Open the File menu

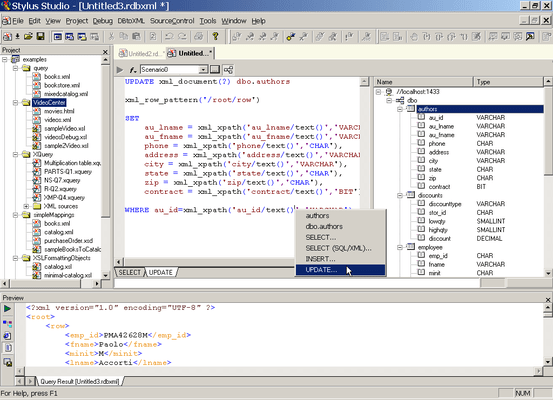18,21
